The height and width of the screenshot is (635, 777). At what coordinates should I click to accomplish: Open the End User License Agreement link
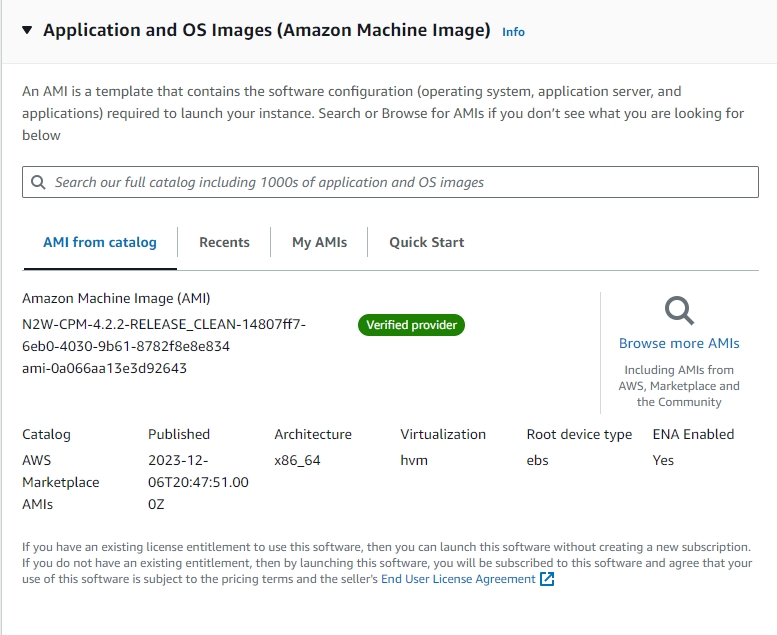click(458, 579)
